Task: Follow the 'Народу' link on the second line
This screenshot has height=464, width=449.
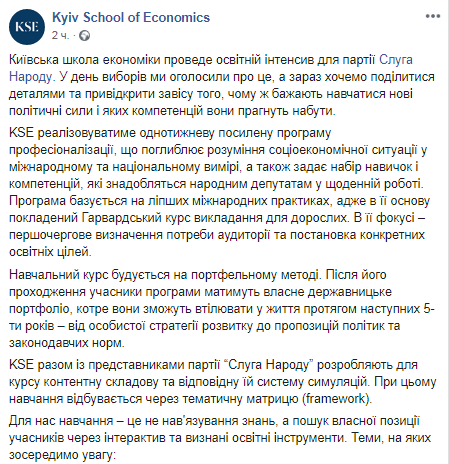Action: click(x=30, y=77)
